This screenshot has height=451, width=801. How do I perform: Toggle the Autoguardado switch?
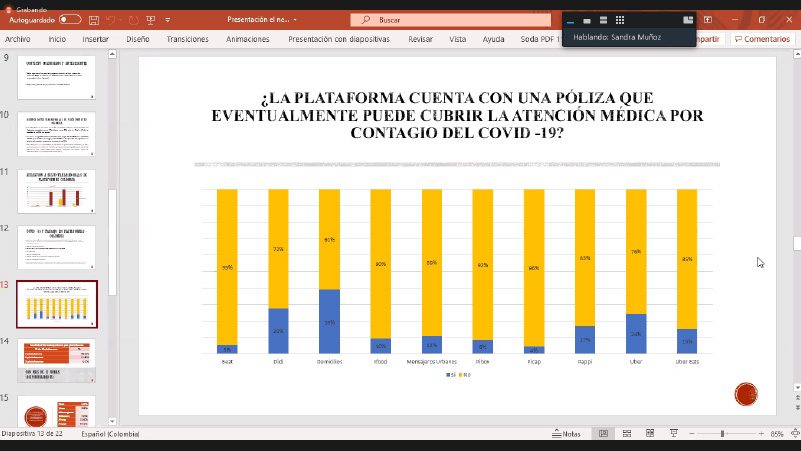coord(70,19)
